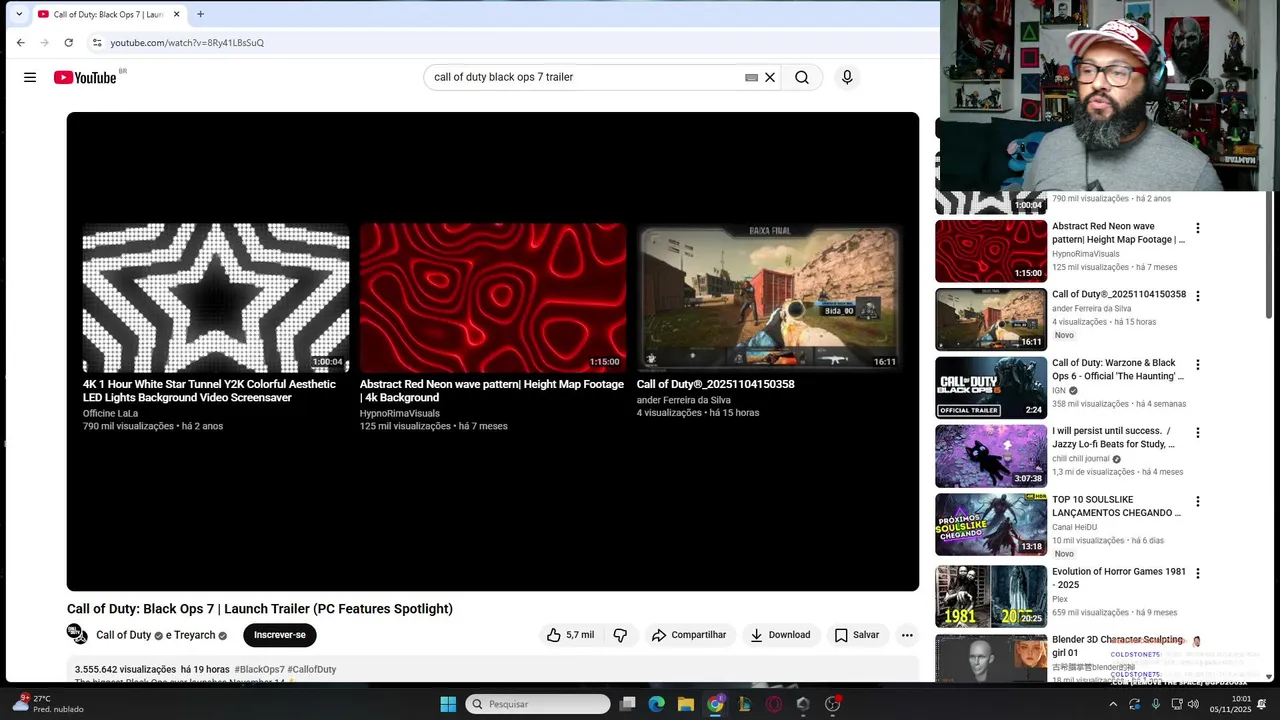
Task: Click the Compartilhar share button
Action: [690, 635]
